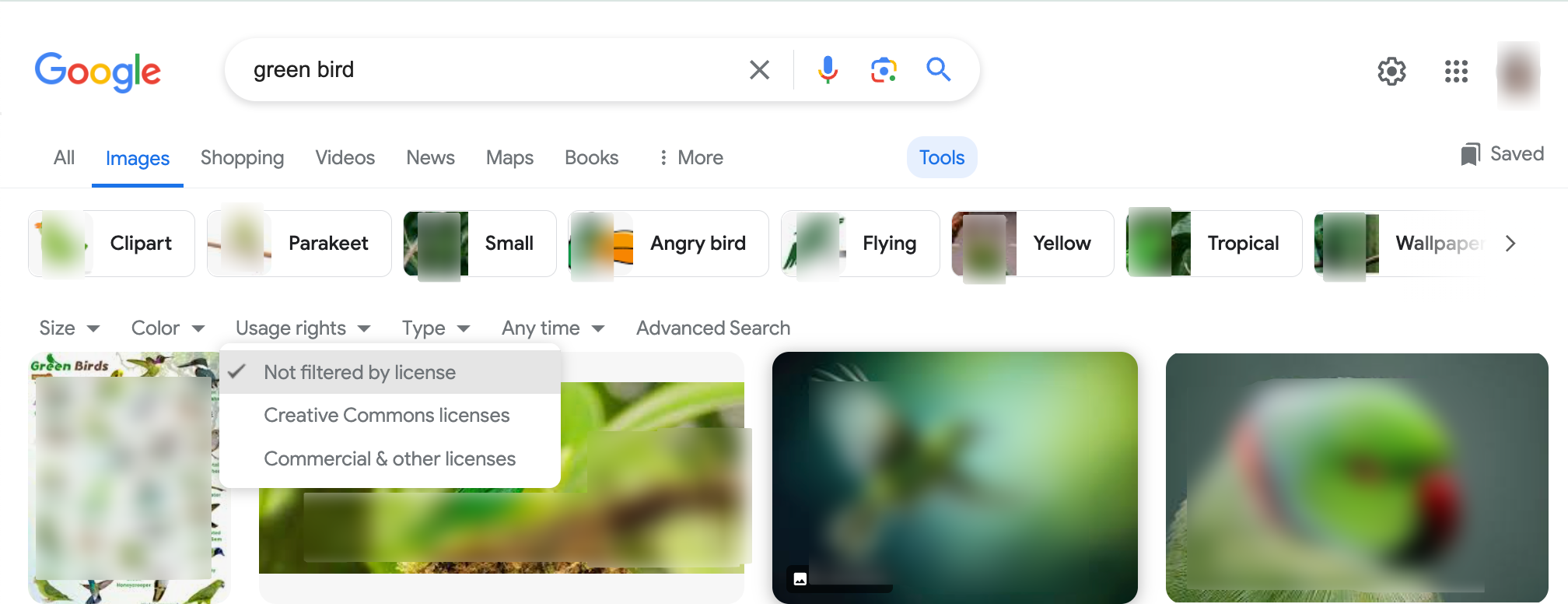Clear the search query with the X icon
The height and width of the screenshot is (604, 1568).
pyautogui.click(x=759, y=69)
